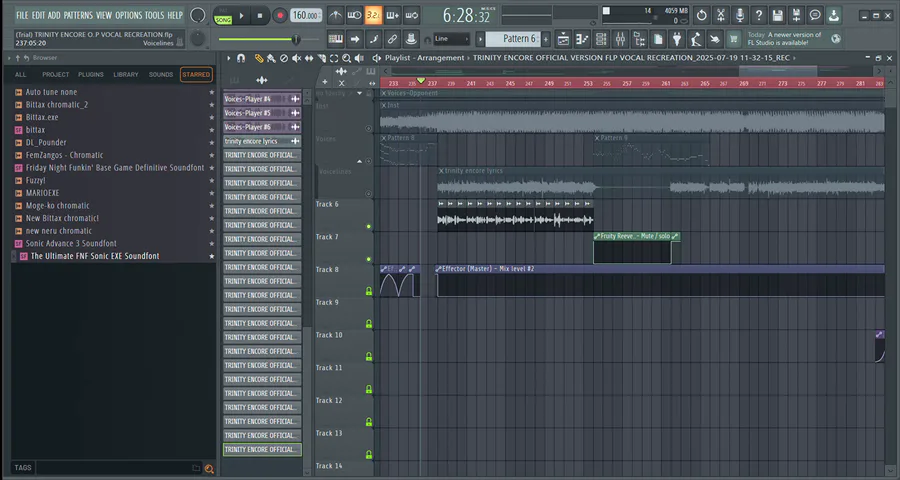Switch to LIBRARY browser tab
Viewport: 900px width, 480px height.
pyautogui.click(x=126, y=75)
